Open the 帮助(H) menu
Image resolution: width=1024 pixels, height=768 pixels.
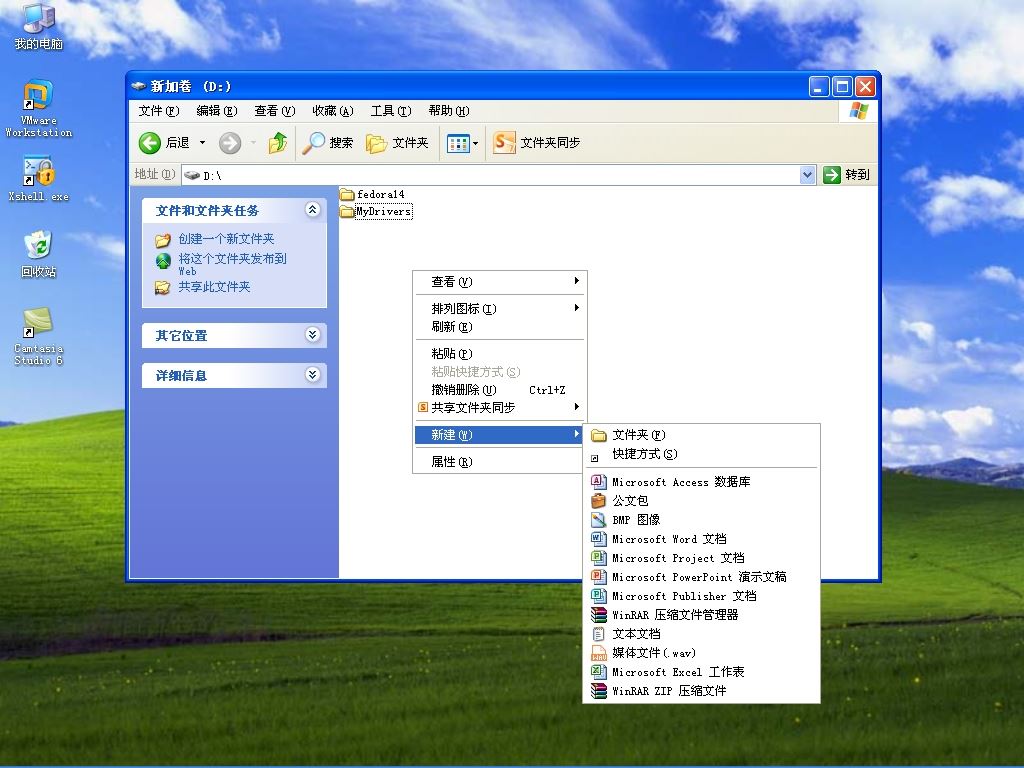pyautogui.click(x=449, y=111)
